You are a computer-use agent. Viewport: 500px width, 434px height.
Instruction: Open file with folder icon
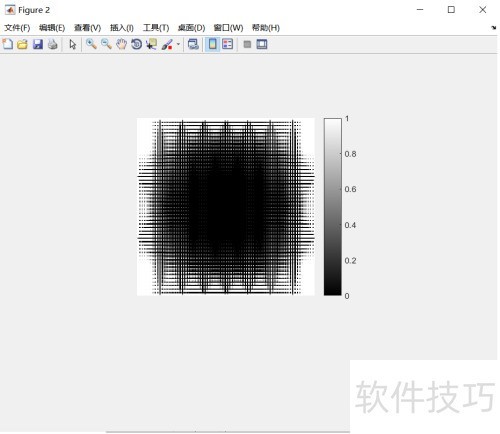[x=22, y=44]
